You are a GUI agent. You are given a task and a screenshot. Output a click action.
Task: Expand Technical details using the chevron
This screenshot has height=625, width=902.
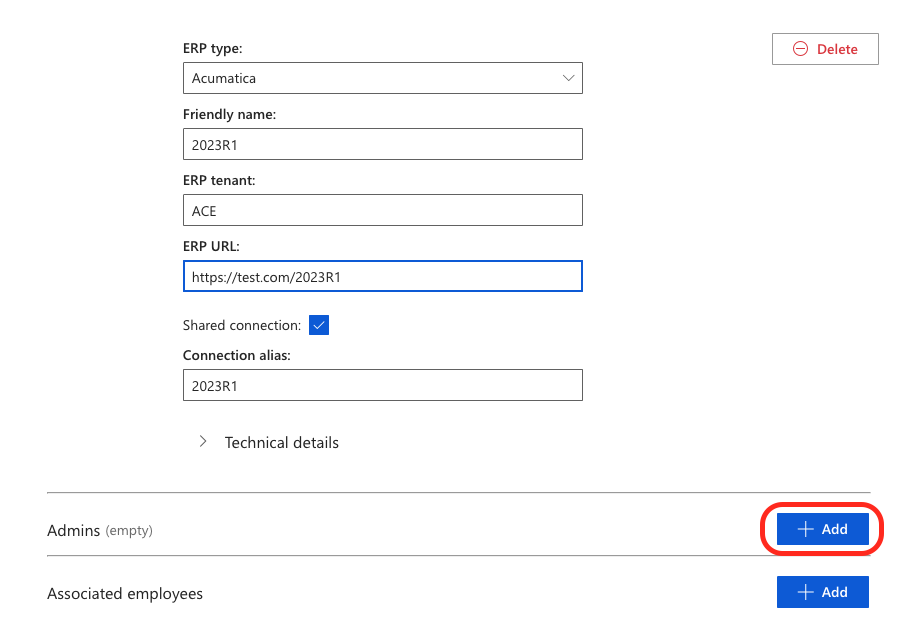point(203,442)
